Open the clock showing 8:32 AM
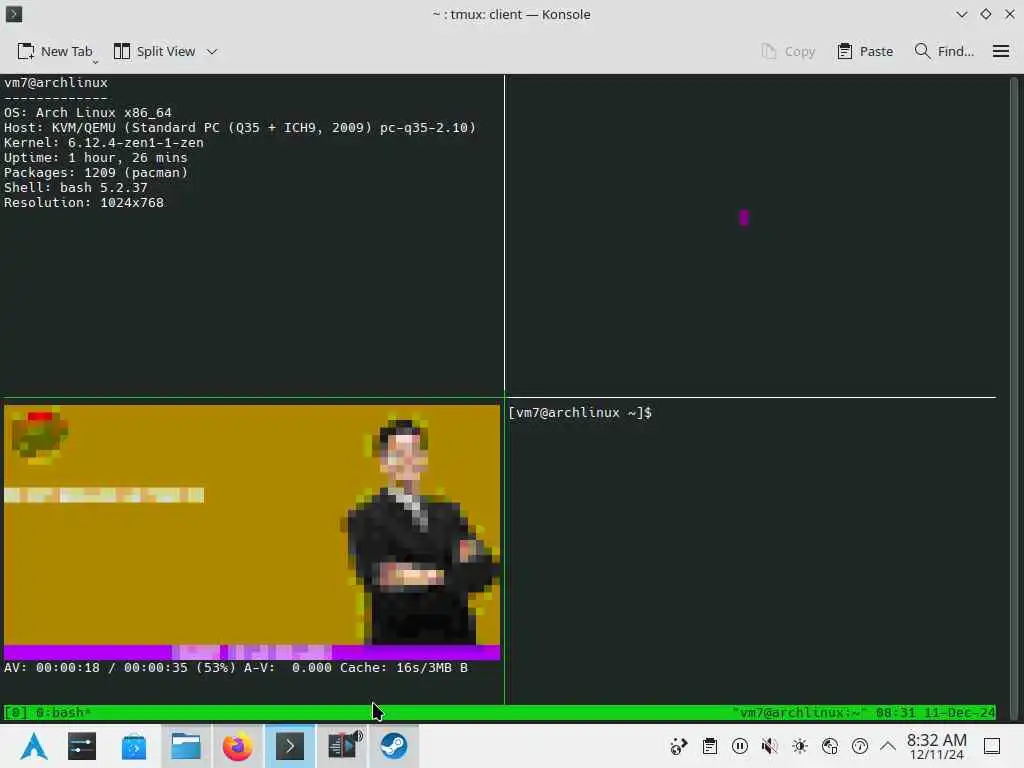The height and width of the screenshot is (768, 1024). (936, 746)
